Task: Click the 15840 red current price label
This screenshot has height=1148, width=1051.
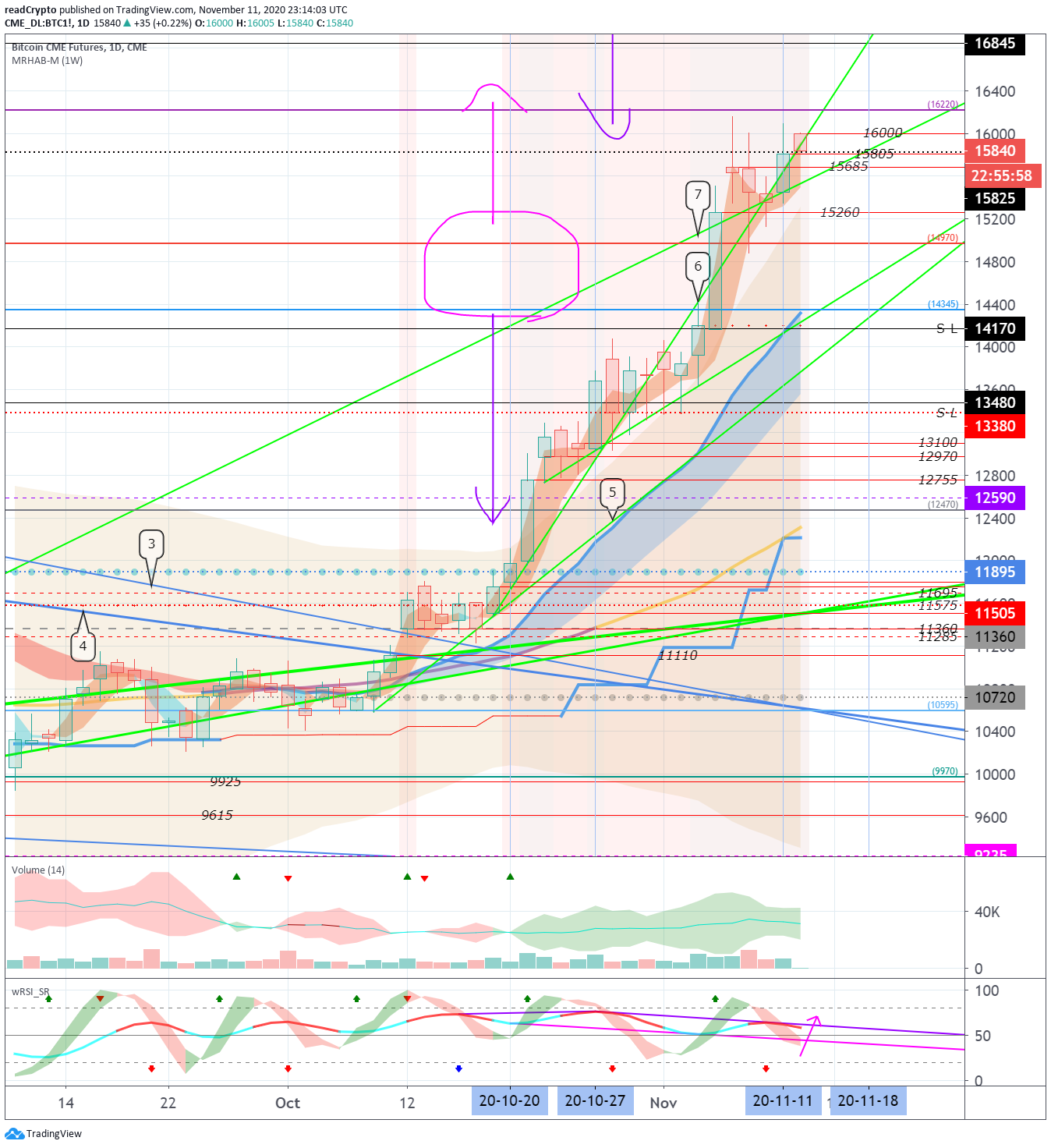Action: click(x=995, y=151)
